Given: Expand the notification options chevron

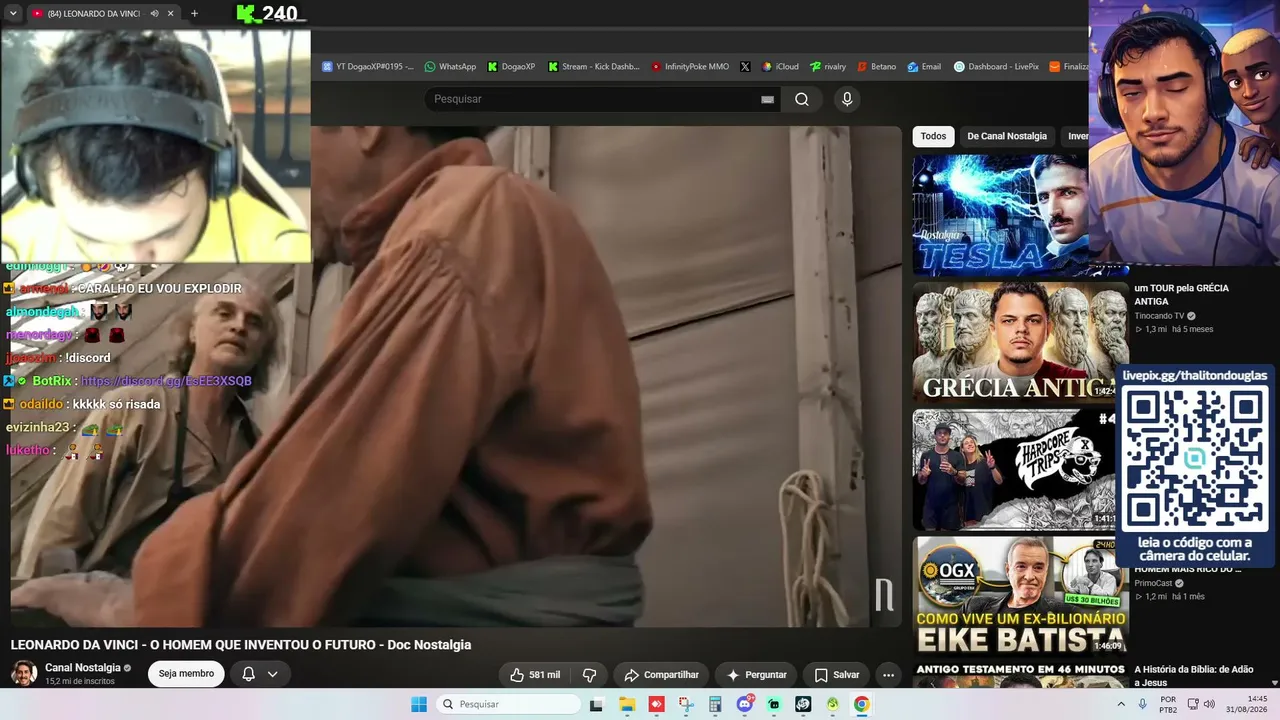Looking at the screenshot, I should pyautogui.click(x=273, y=674).
